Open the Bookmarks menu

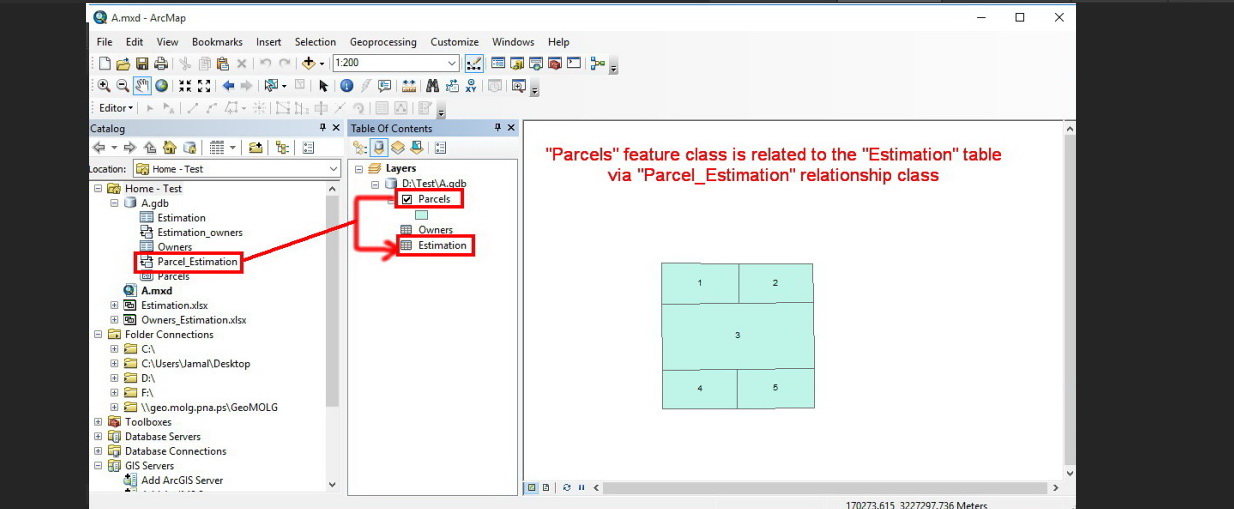point(217,42)
